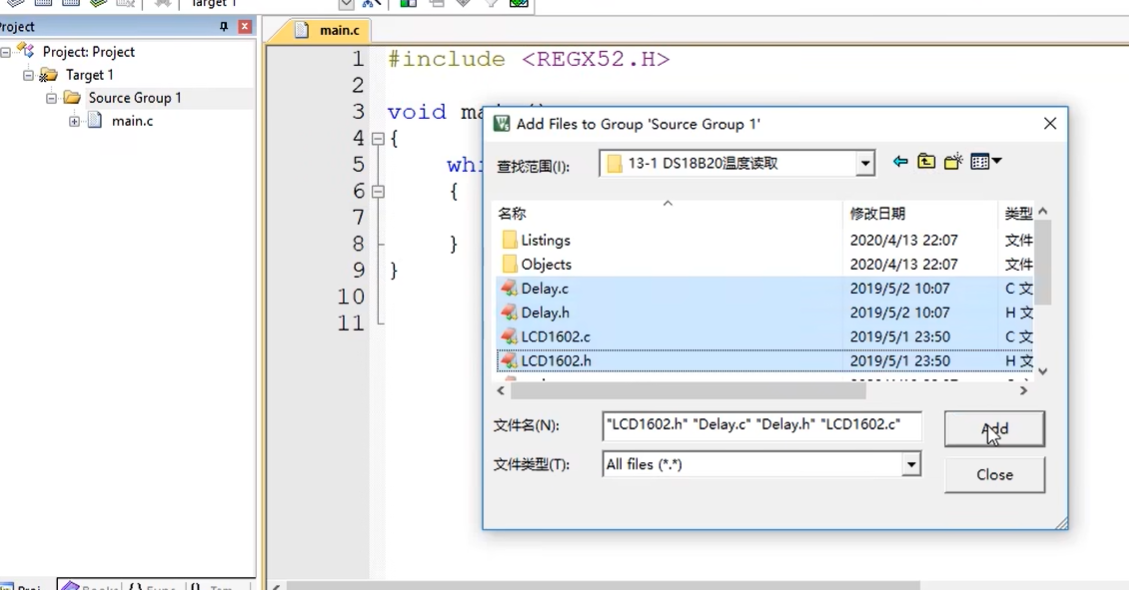Viewport: 1129px width, 590px height.
Task: Click Listings date 2020/4/13 22:07
Action: pyautogui.click(x=904, y=240)
